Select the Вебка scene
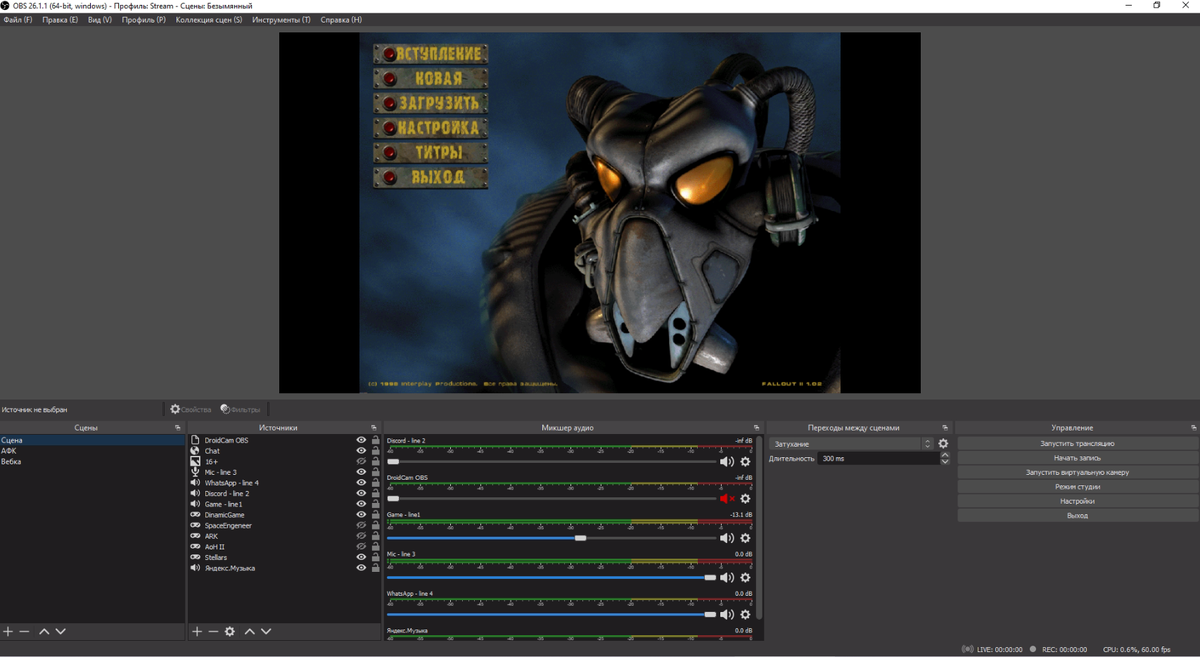Screen dimensions: 1200x657 (92, 462)
